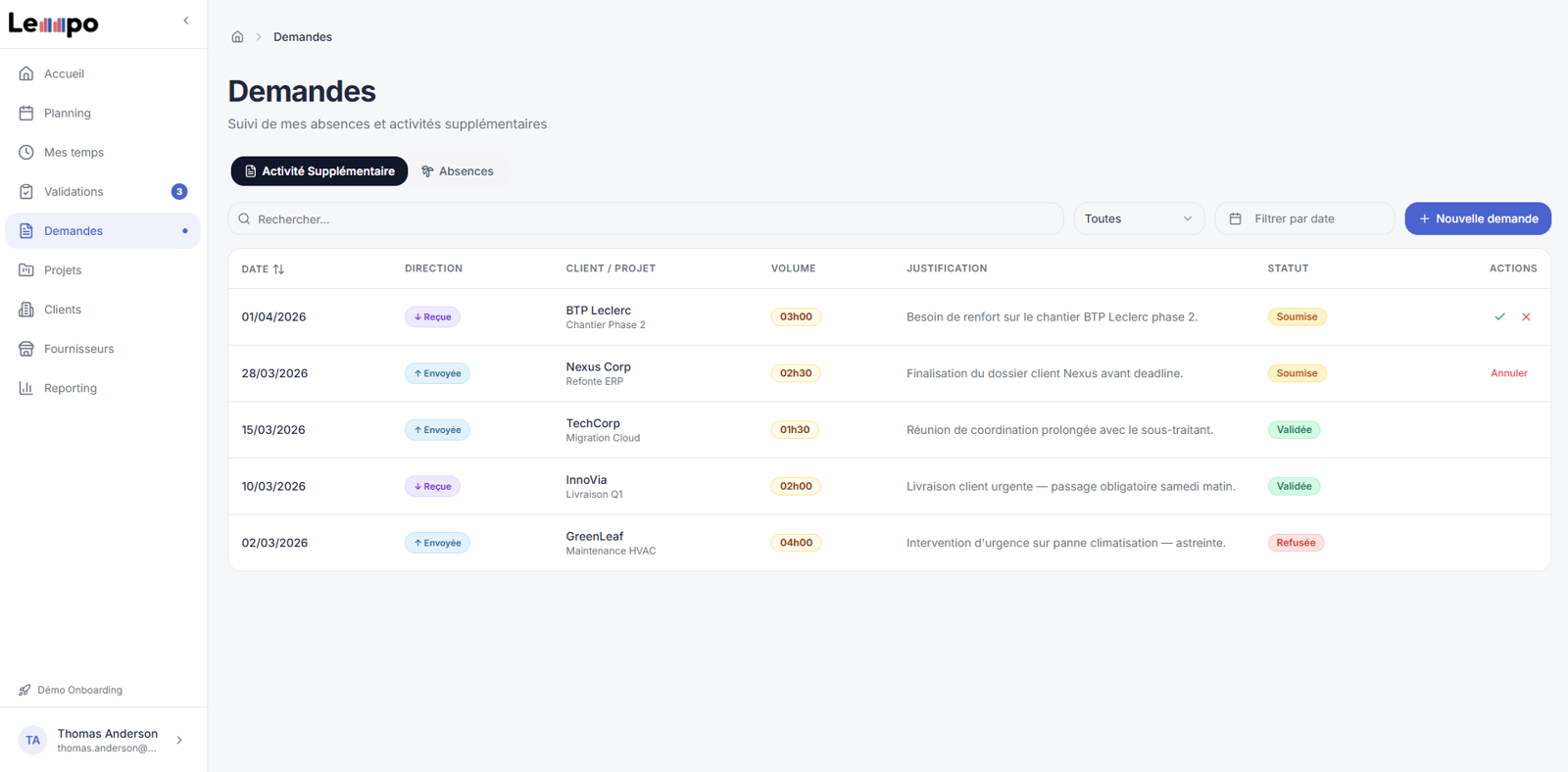Image resolution: width=1568 pixels, height=772 pixels.
Task: Click the JUSTIFICATION column header
Action: [x=947, y=268]
